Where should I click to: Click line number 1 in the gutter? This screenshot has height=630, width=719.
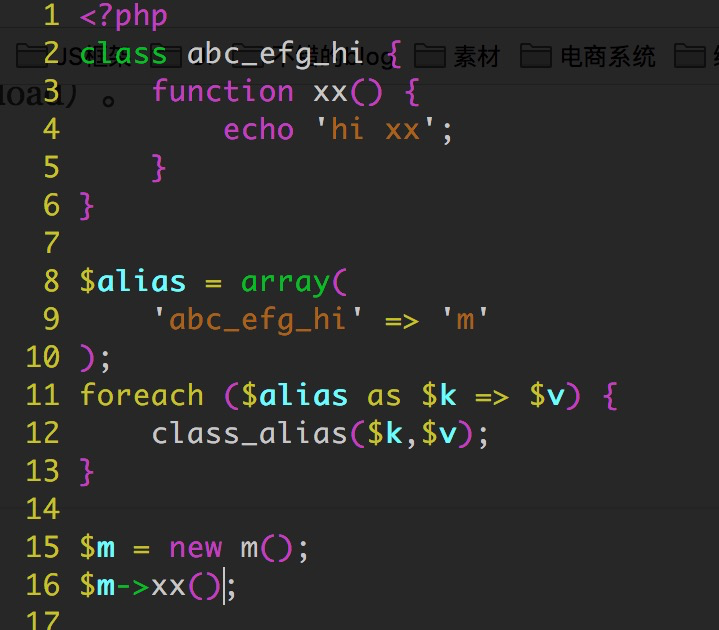50,17
